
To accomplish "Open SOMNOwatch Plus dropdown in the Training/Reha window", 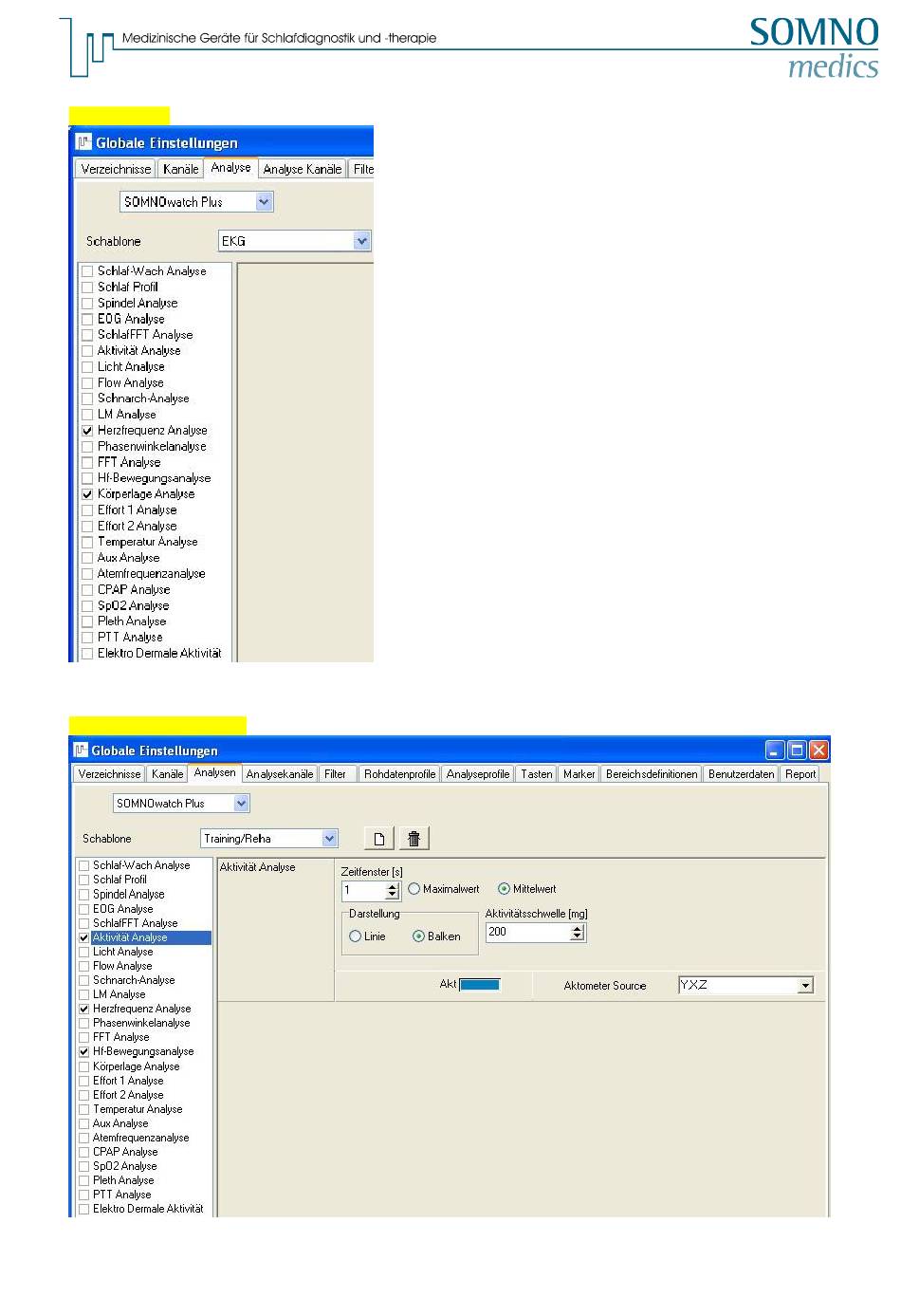I will (242, 804).
